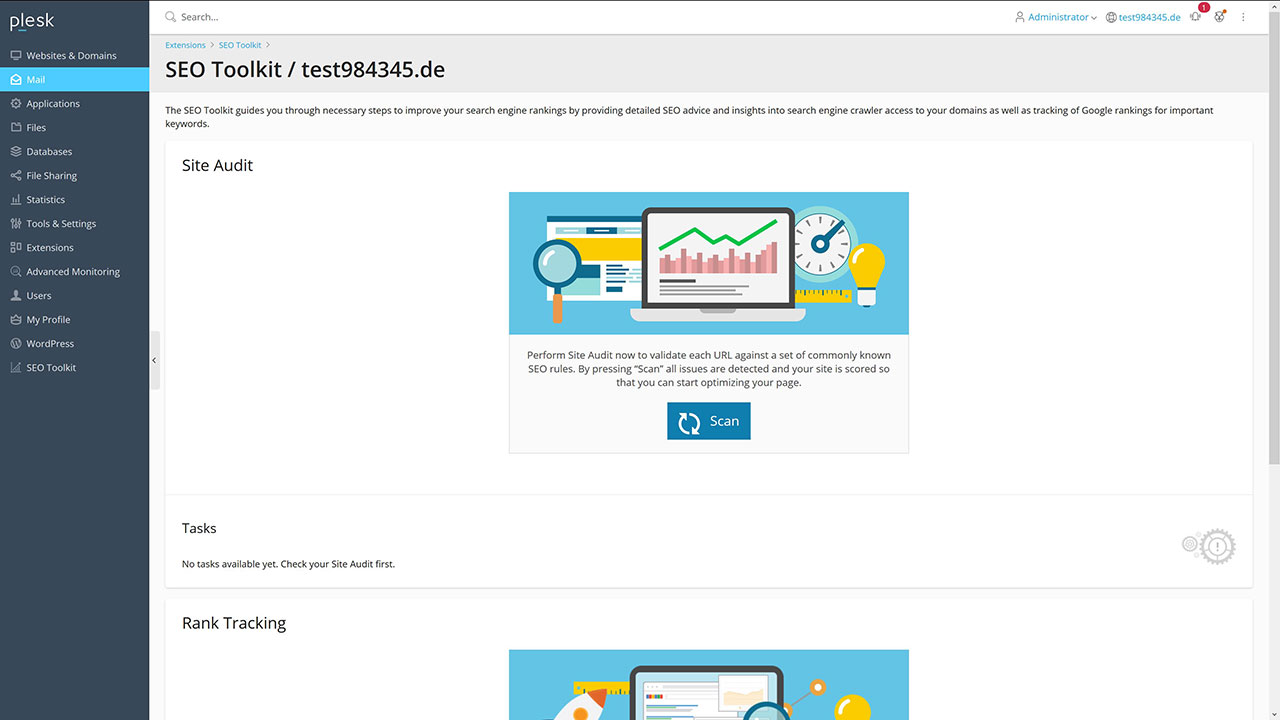
Task: Open Databases page
Action: click(x=74, y=152)
